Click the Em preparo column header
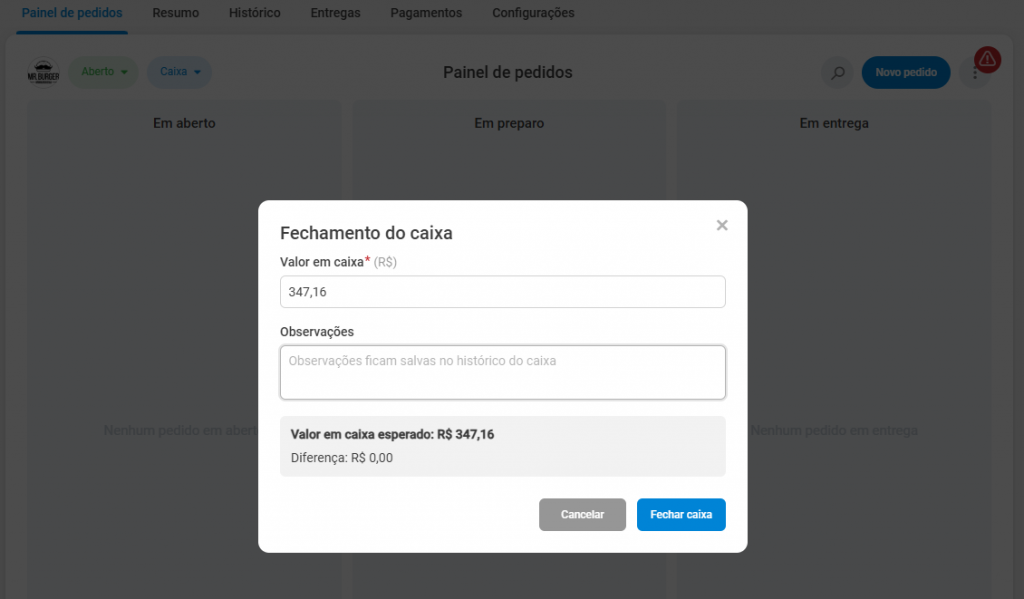Viewport: 1024px width, 599px height. (508, 123)
